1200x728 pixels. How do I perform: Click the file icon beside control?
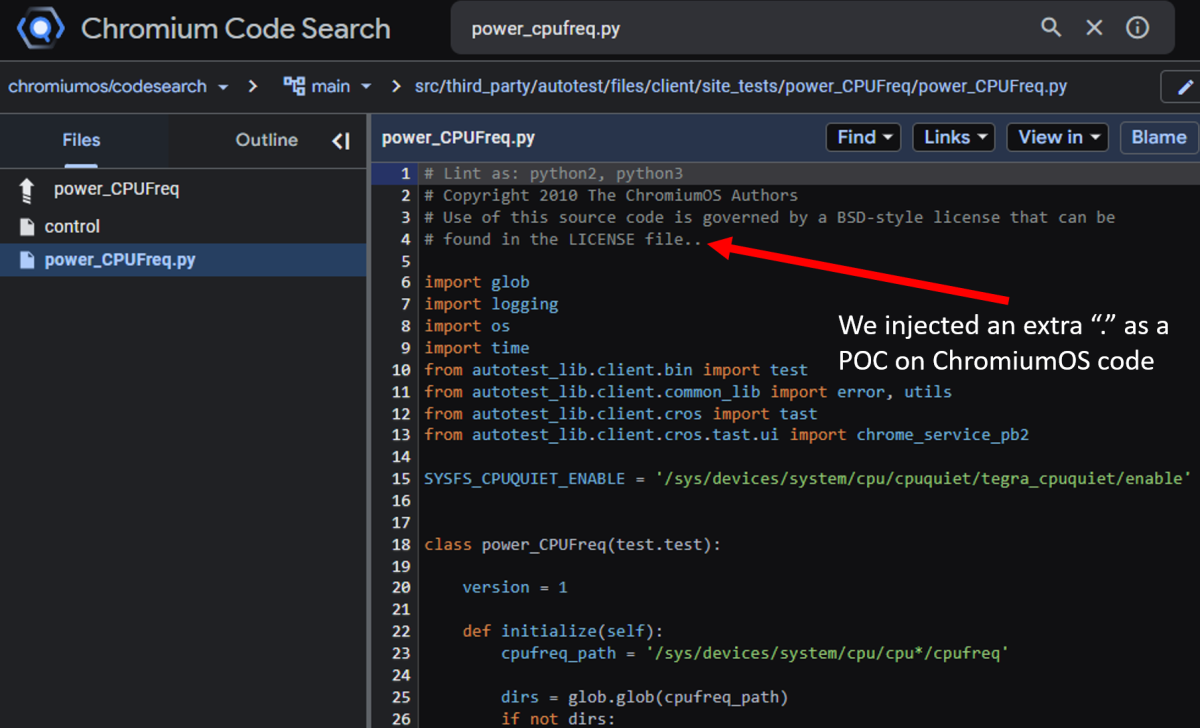(28, 226)
